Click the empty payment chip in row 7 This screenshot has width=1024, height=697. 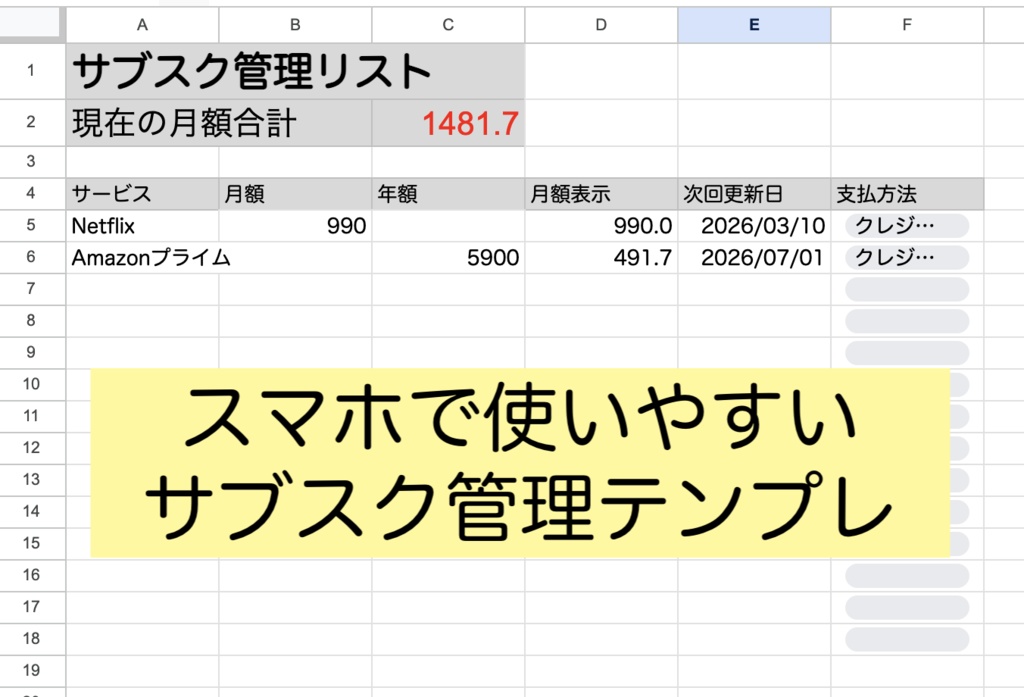[905, 289]
